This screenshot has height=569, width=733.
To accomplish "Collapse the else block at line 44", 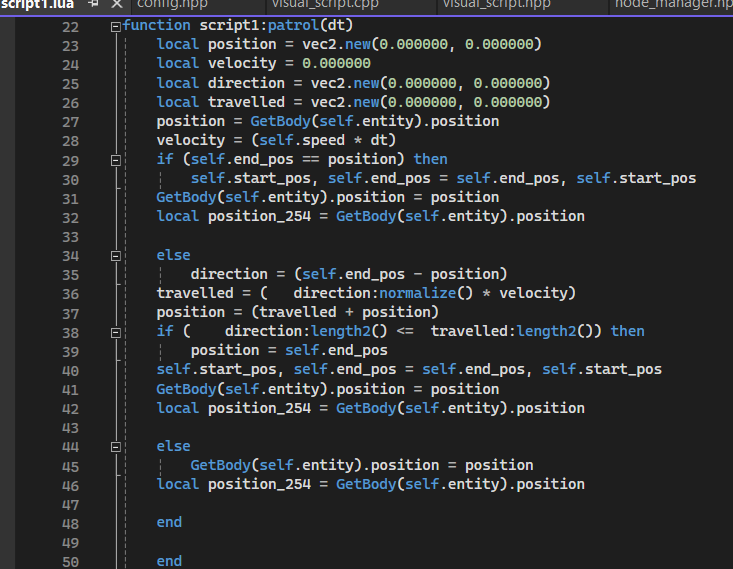I will (x=116, y=446).
